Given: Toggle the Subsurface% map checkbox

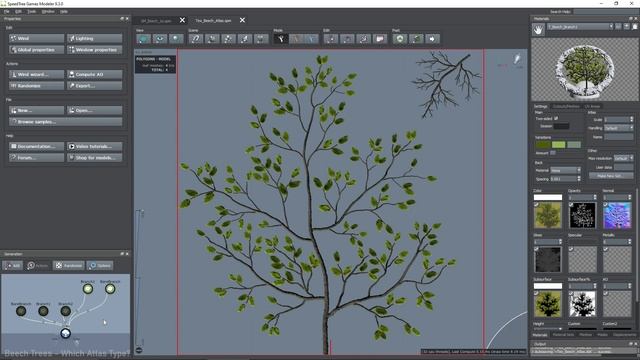Looking at the screenshot, I should point(571,293).
